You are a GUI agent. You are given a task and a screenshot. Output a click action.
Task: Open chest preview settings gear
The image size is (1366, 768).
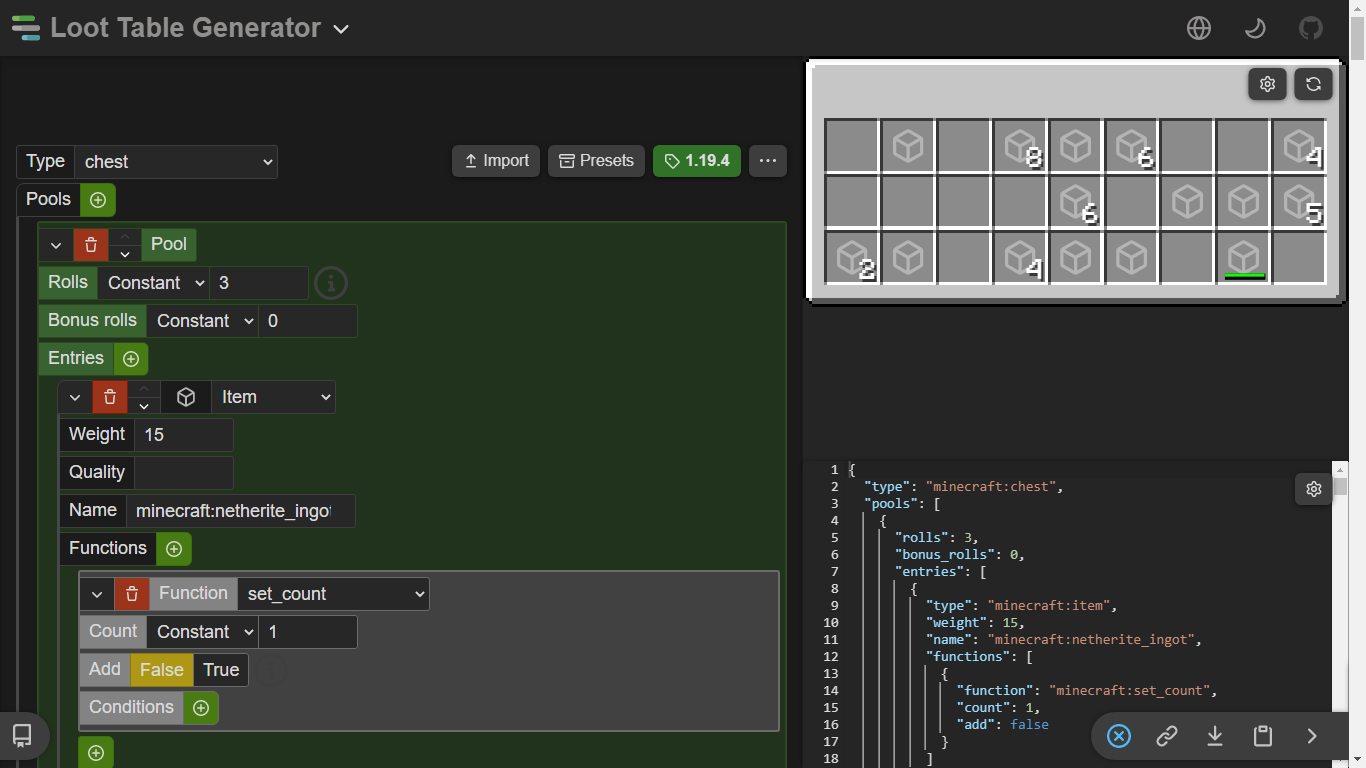(x=1267, y=84)
